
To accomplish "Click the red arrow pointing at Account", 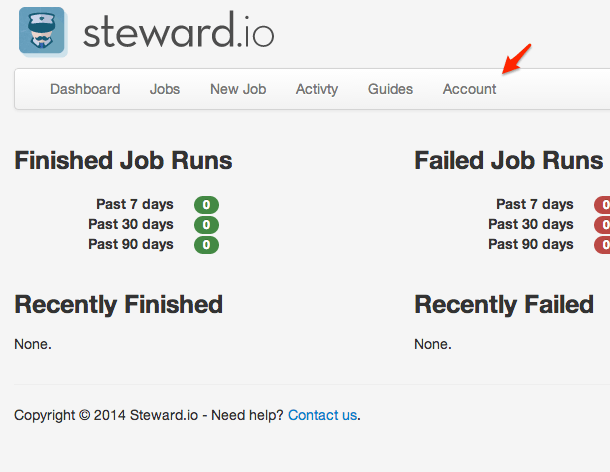I will [517, 59].
